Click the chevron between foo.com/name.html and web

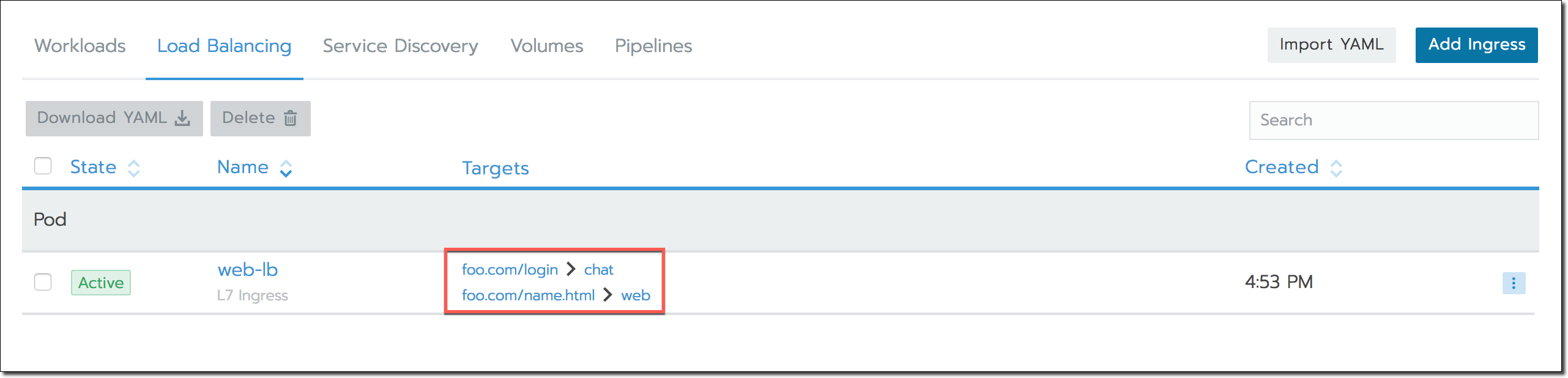609,295
